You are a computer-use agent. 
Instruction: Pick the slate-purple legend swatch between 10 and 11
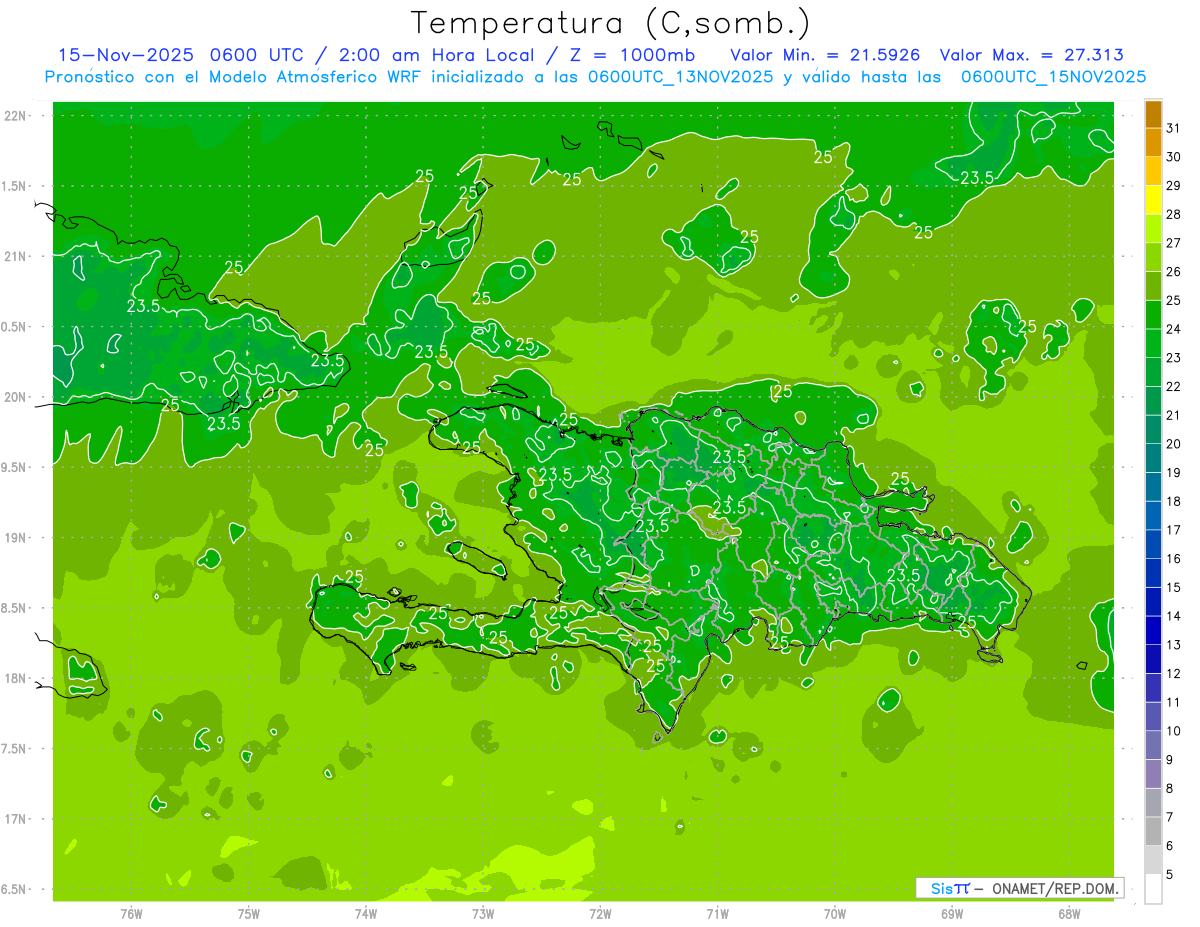coord(1153,716)
